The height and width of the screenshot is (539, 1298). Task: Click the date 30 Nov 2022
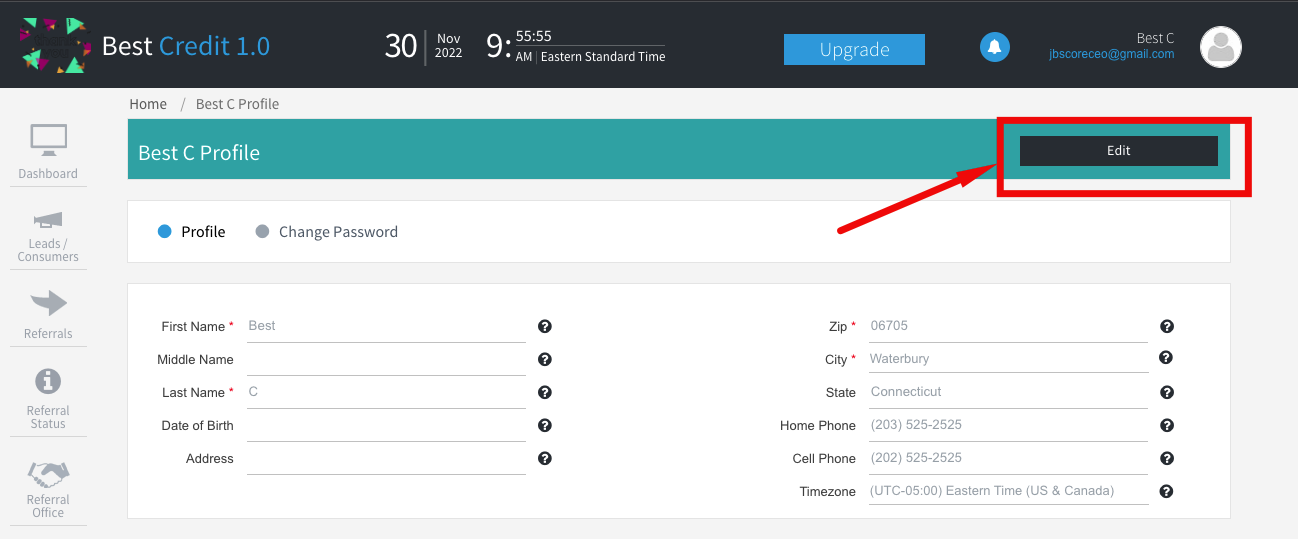[x=424, y=46]
